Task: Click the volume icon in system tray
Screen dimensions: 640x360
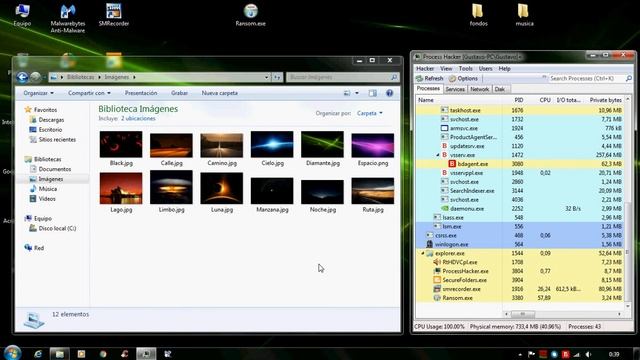Action: click(x=588, y=354)
